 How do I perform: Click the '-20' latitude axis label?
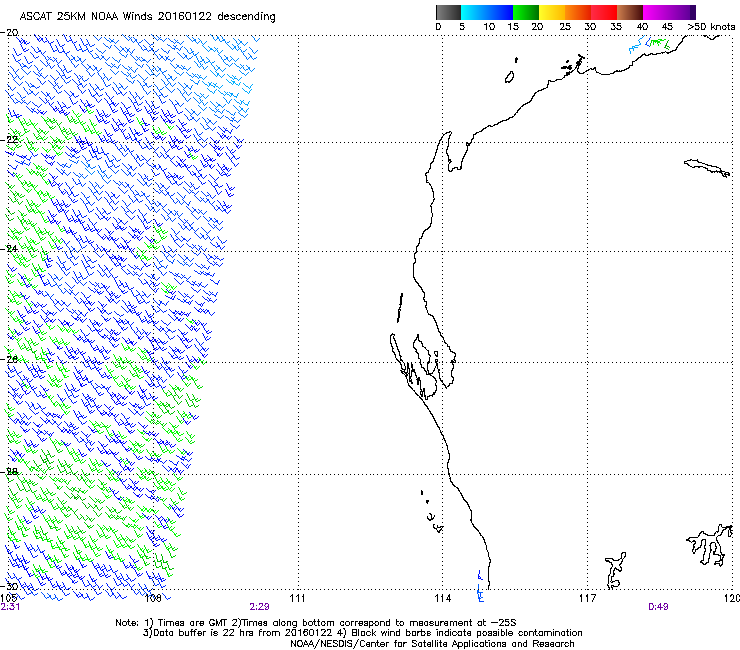pos(9,33)
